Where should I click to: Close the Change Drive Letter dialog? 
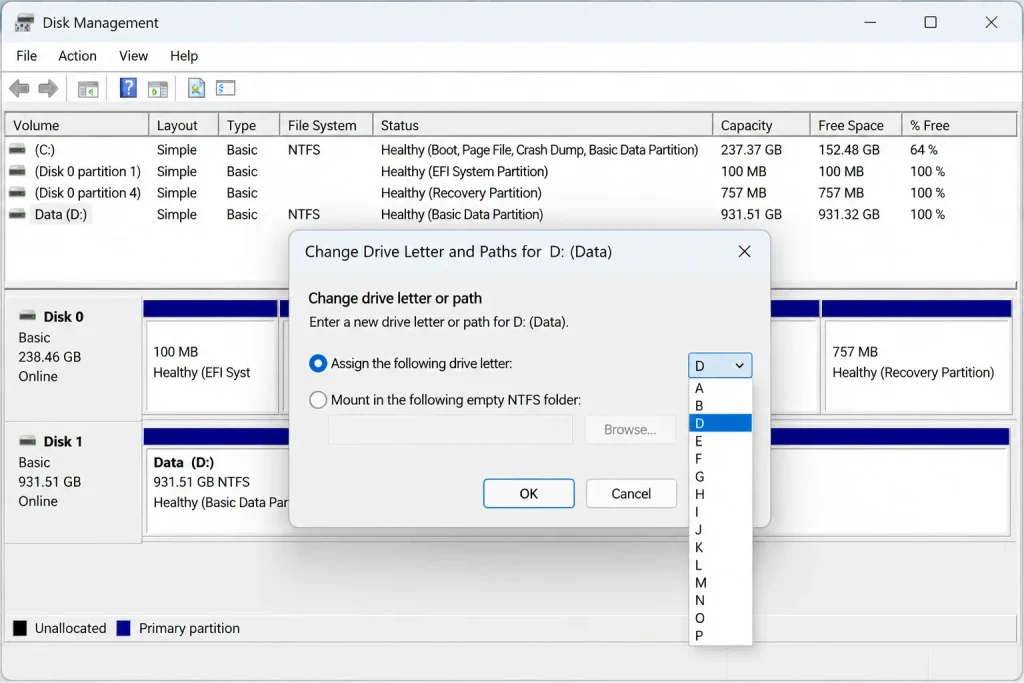pyautogui.click(x=744, y=251)
